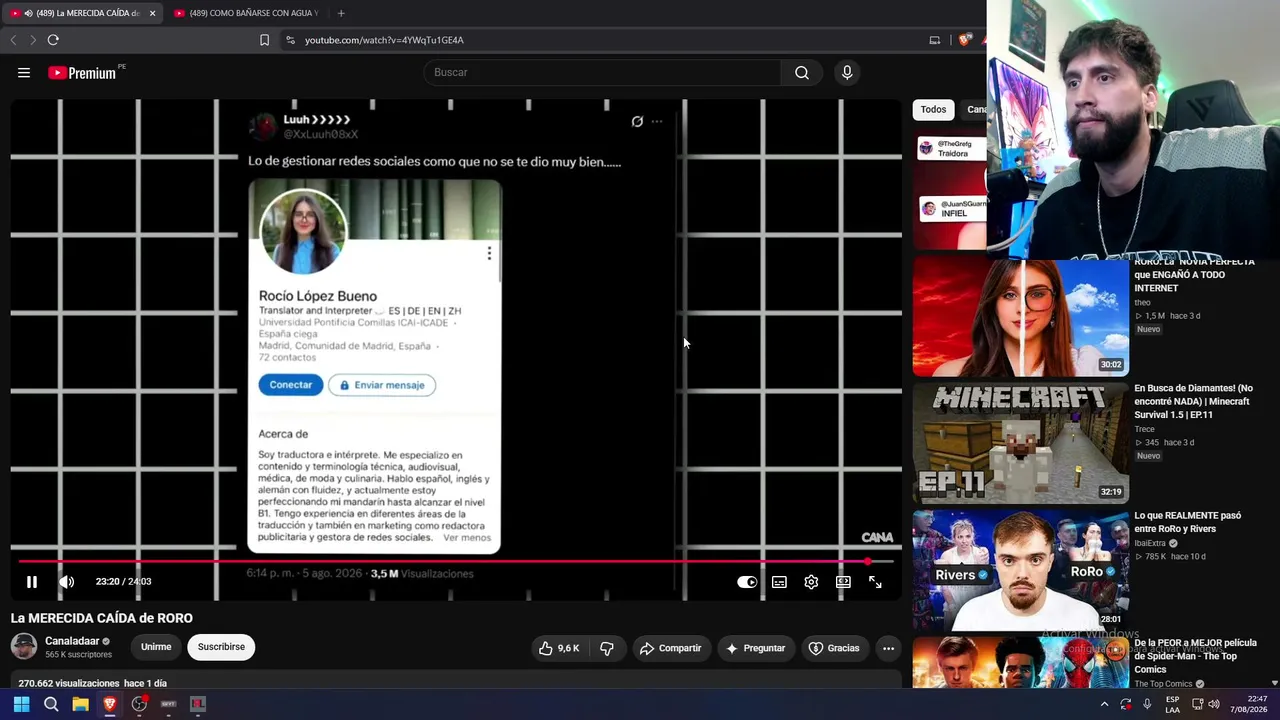Open "Lo que REALMENTE pasó" video title

pyautogui.click(x=1187, y=522)
